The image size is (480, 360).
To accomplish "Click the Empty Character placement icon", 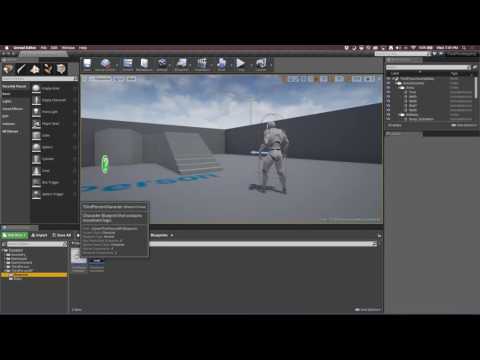I will [x=36, y=100].
